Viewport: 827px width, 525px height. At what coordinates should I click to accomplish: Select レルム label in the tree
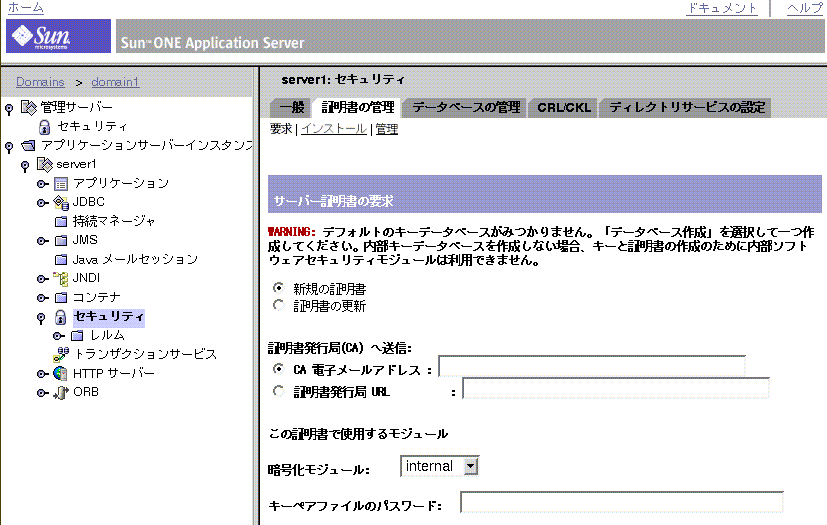click(107, 335)
